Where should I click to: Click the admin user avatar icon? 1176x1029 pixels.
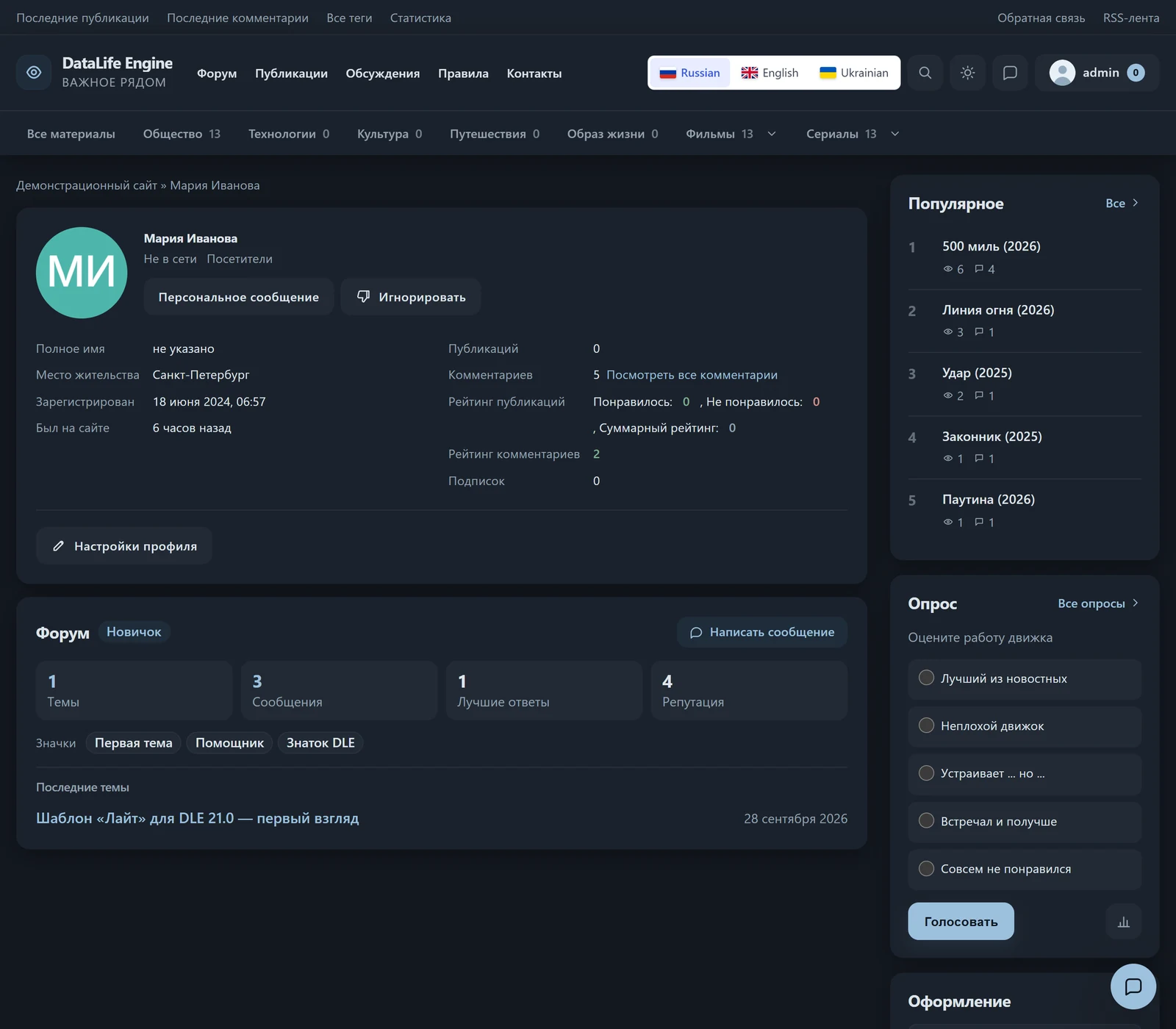point(1062,73)
